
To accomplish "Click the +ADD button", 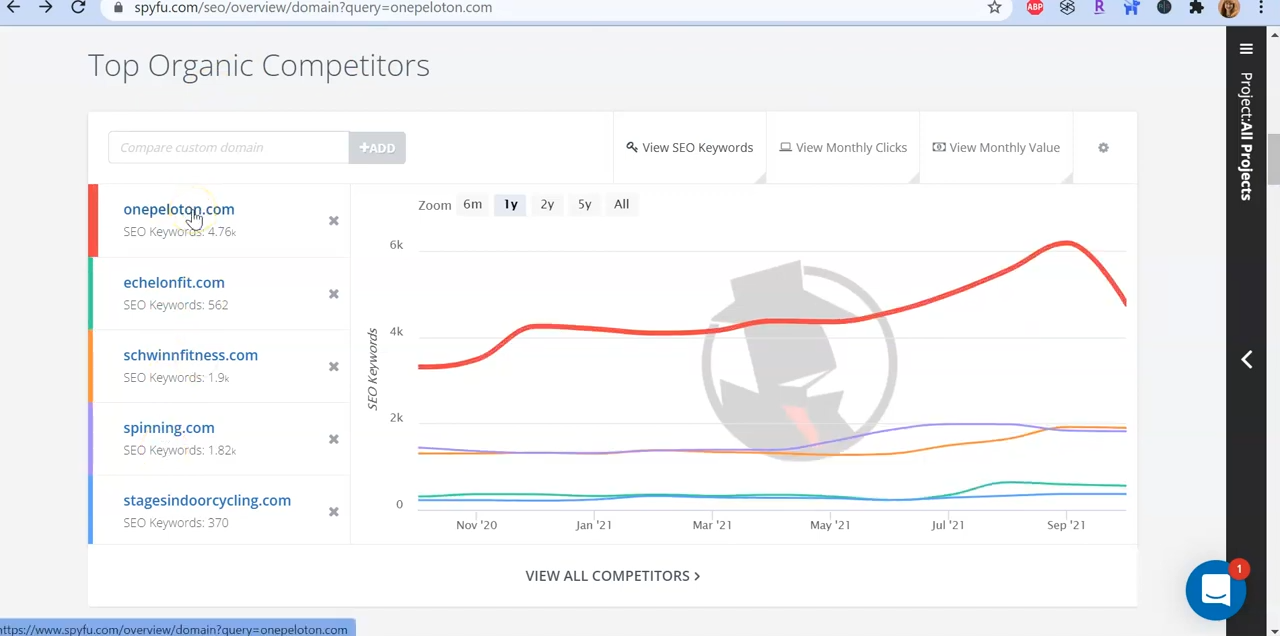I will 377,148.
